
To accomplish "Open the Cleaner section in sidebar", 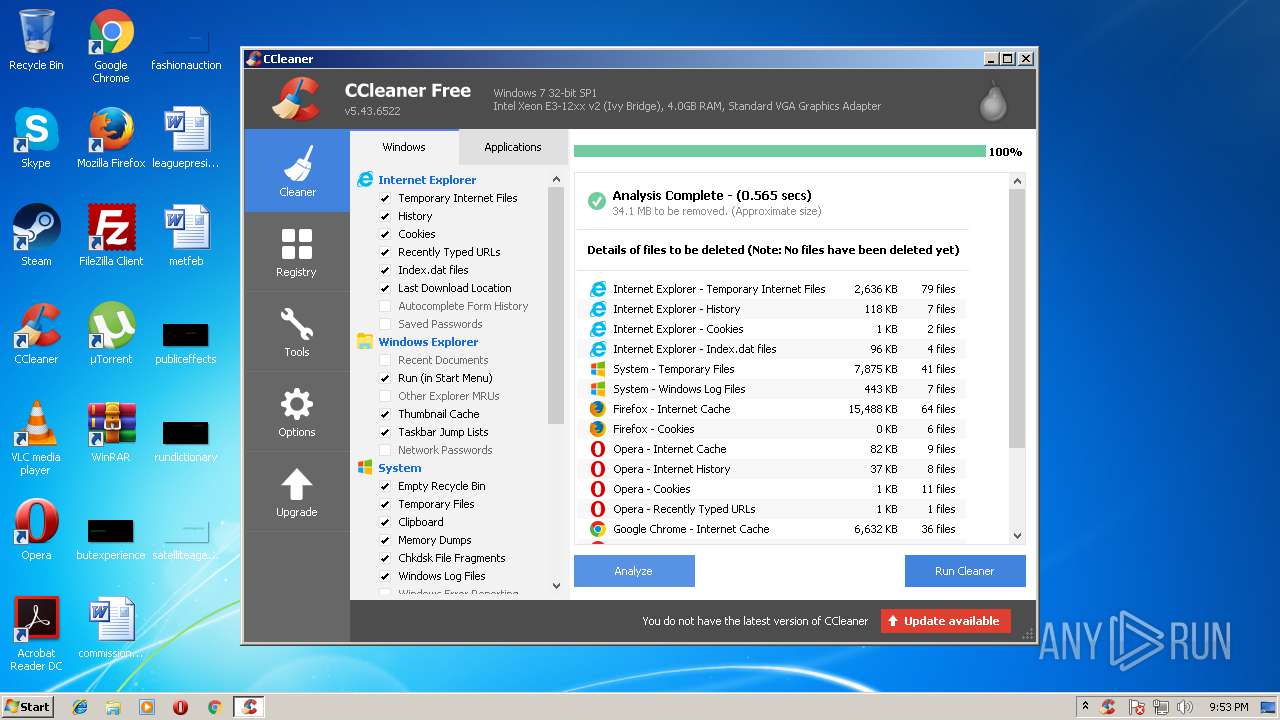I will [x=297, y=171].
